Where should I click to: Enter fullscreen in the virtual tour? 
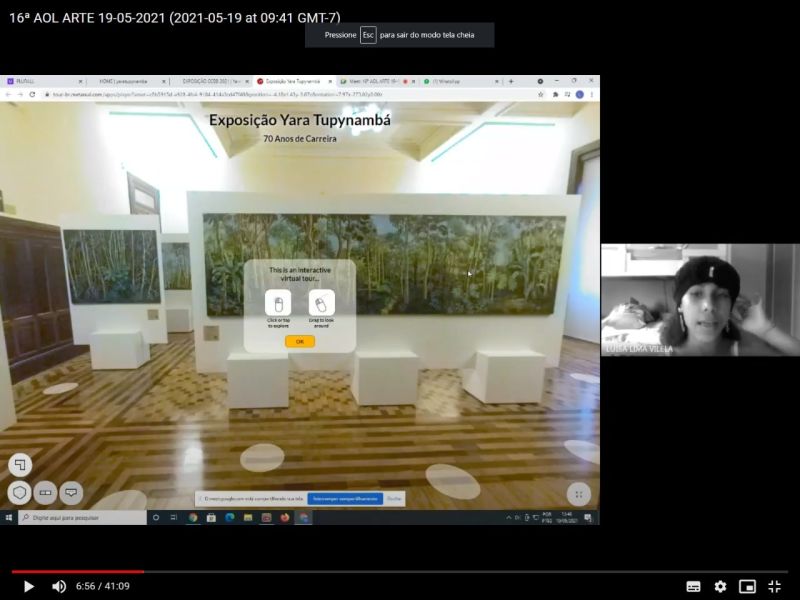pyautogui.click(x=579, y=494)
